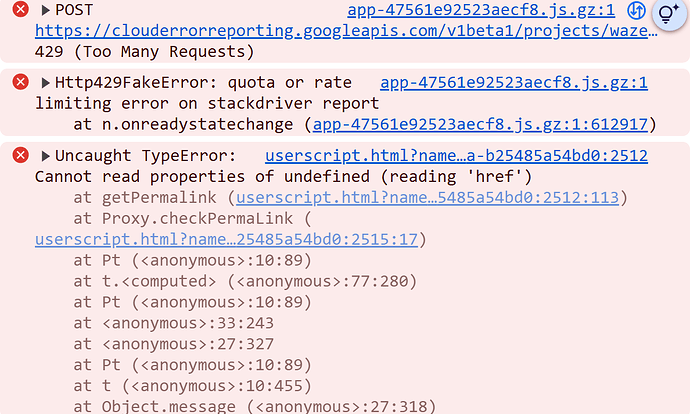Open the app-47561e92523aecf8.js.gz:1 link in the POST row

point(480,10)
